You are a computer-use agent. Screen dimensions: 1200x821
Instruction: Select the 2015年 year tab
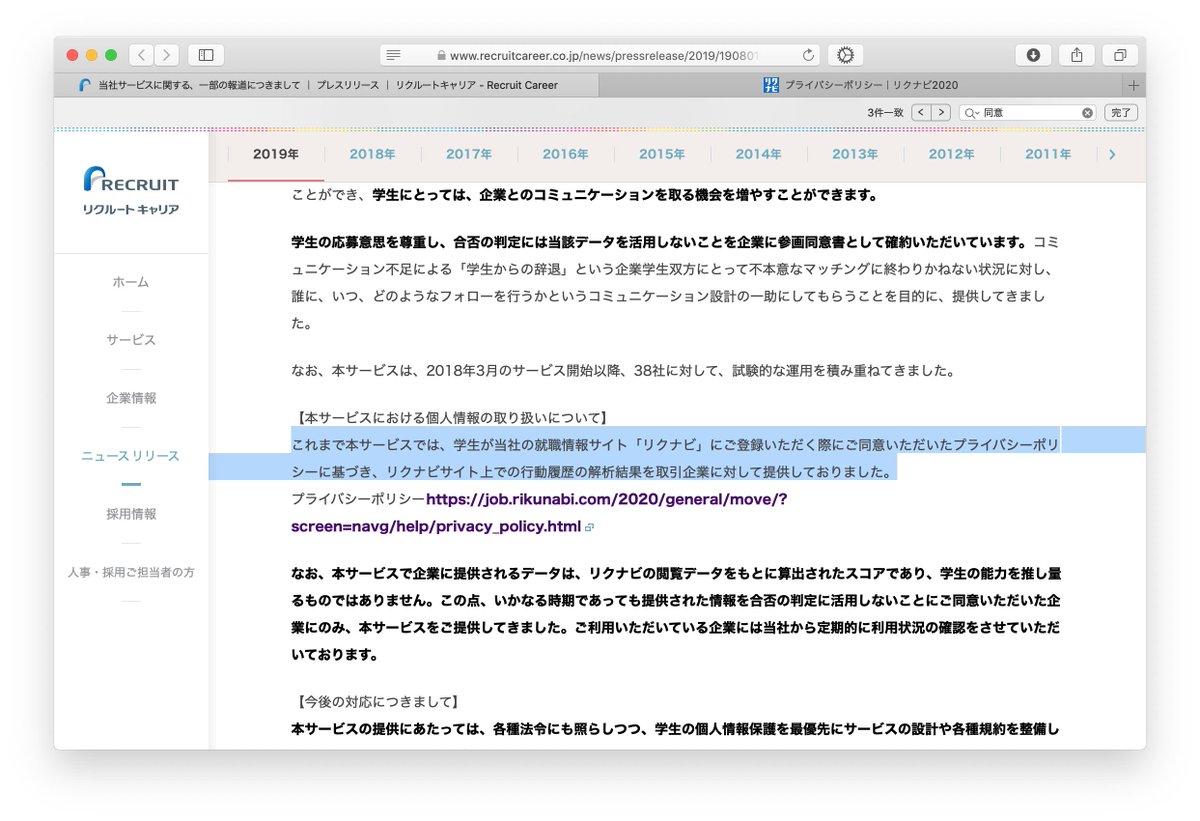click(662, 154)
